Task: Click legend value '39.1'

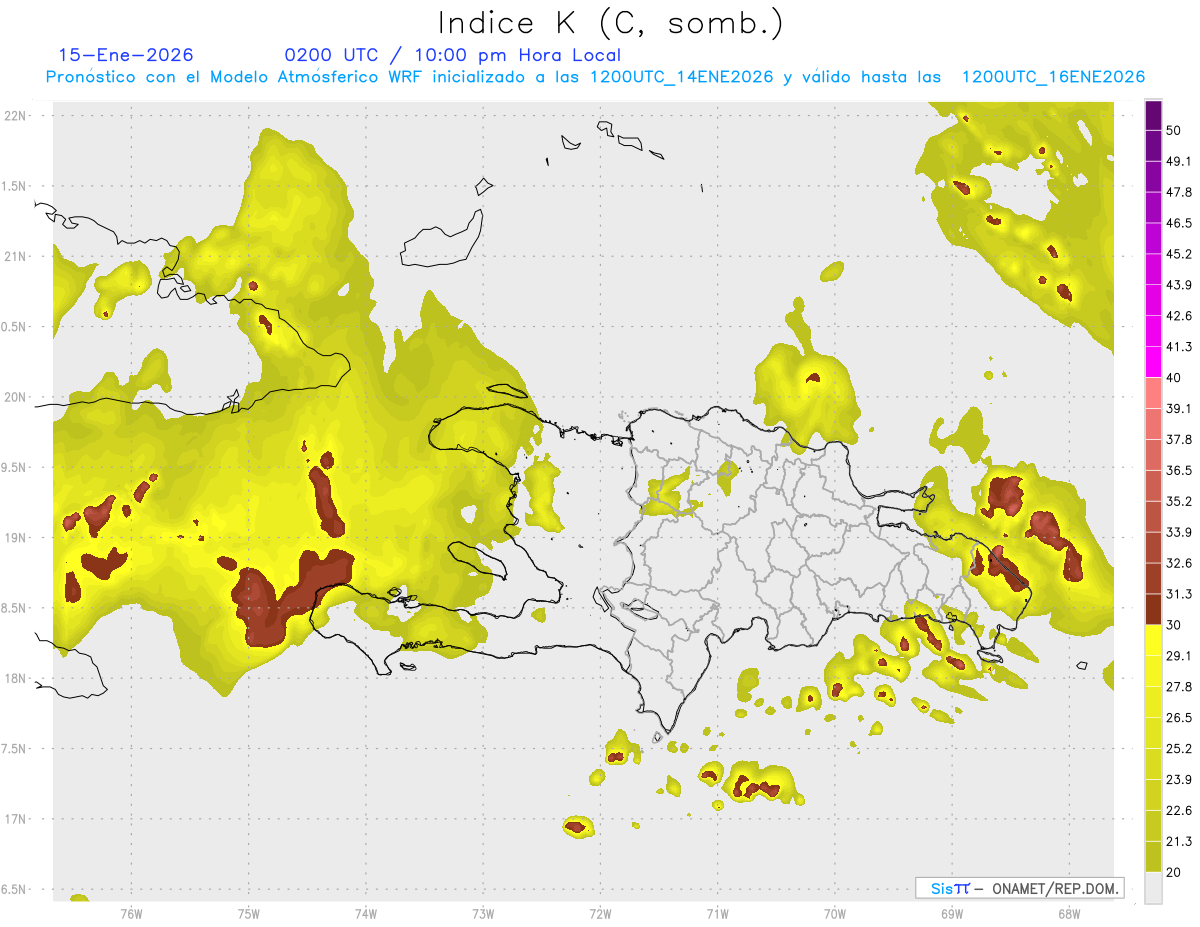Action: pos(1179,408)
